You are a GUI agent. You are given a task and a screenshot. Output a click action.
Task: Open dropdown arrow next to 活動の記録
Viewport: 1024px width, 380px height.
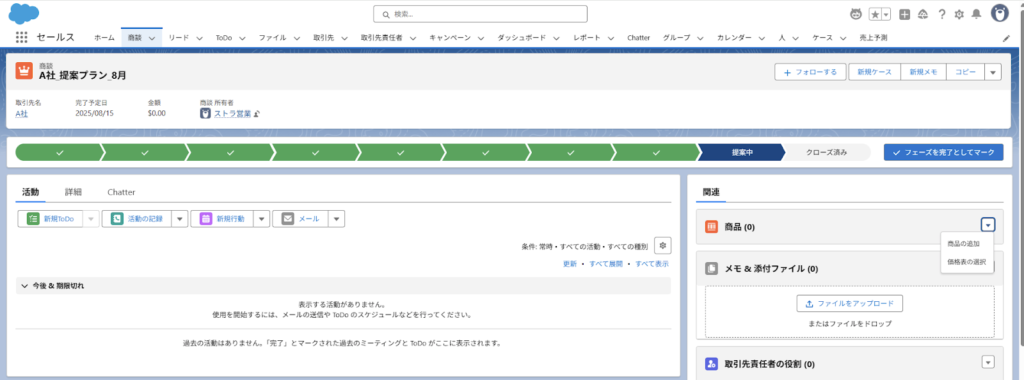(180, 219)
